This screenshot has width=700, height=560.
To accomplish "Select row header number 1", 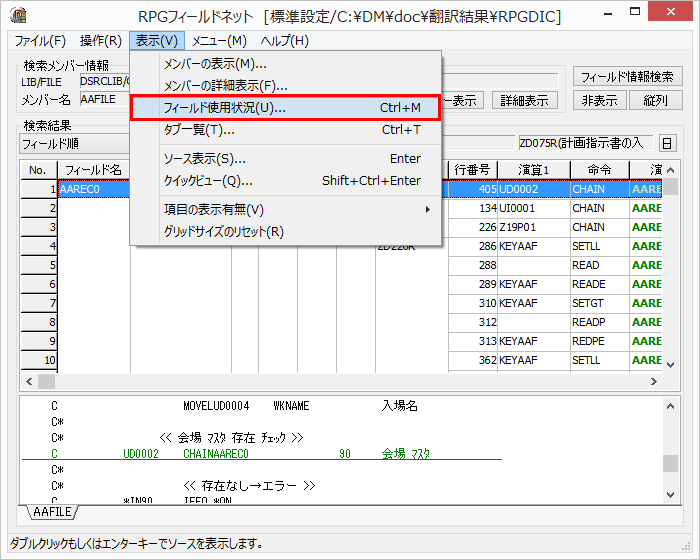I will tap(39, 189).
